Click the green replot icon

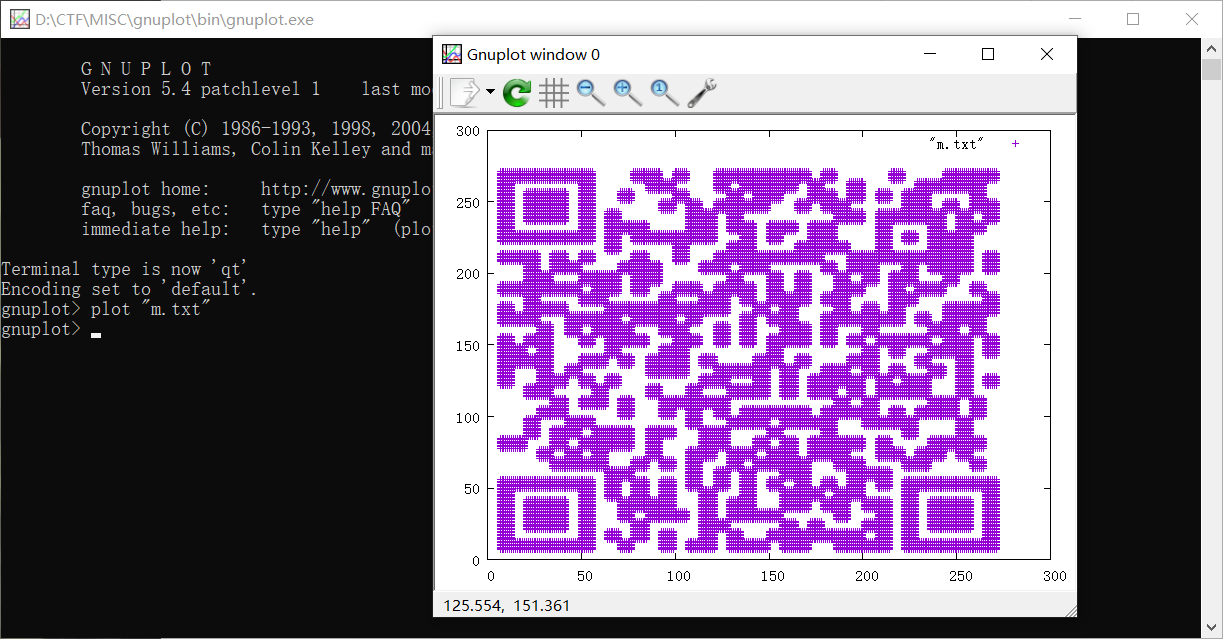tap(517, 93)
